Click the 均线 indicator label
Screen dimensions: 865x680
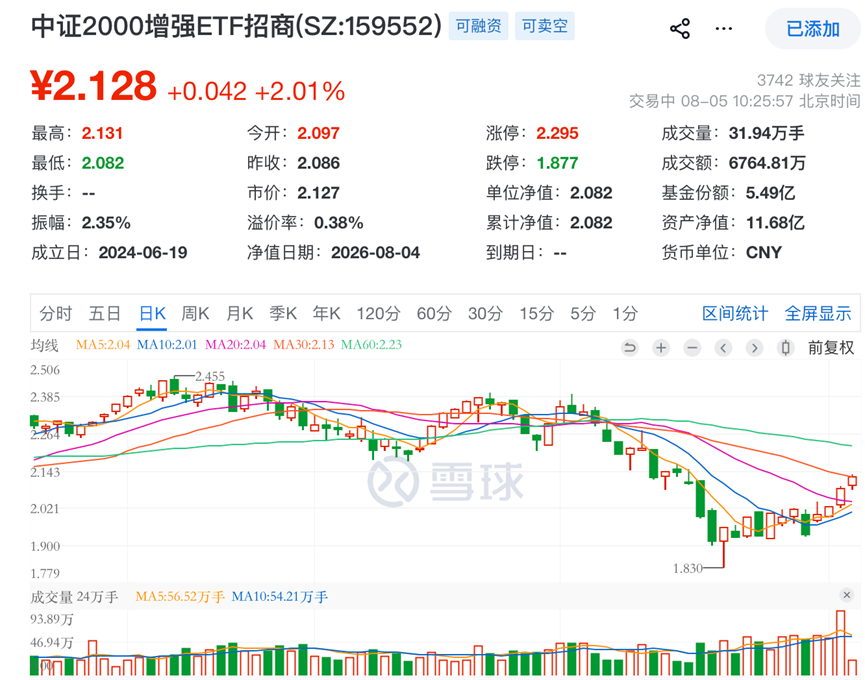pos(44,345)
